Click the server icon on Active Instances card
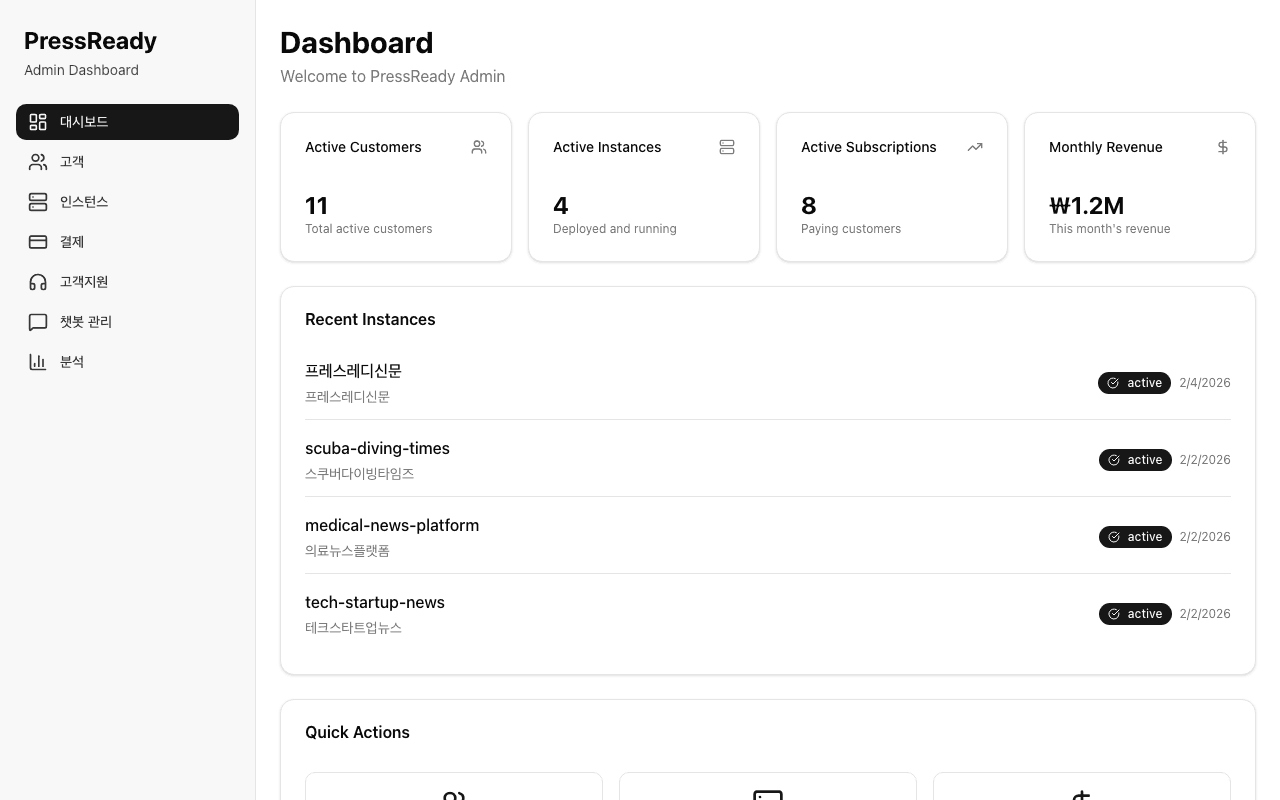This screenshot has width=1280, height=800. (727, 147)
